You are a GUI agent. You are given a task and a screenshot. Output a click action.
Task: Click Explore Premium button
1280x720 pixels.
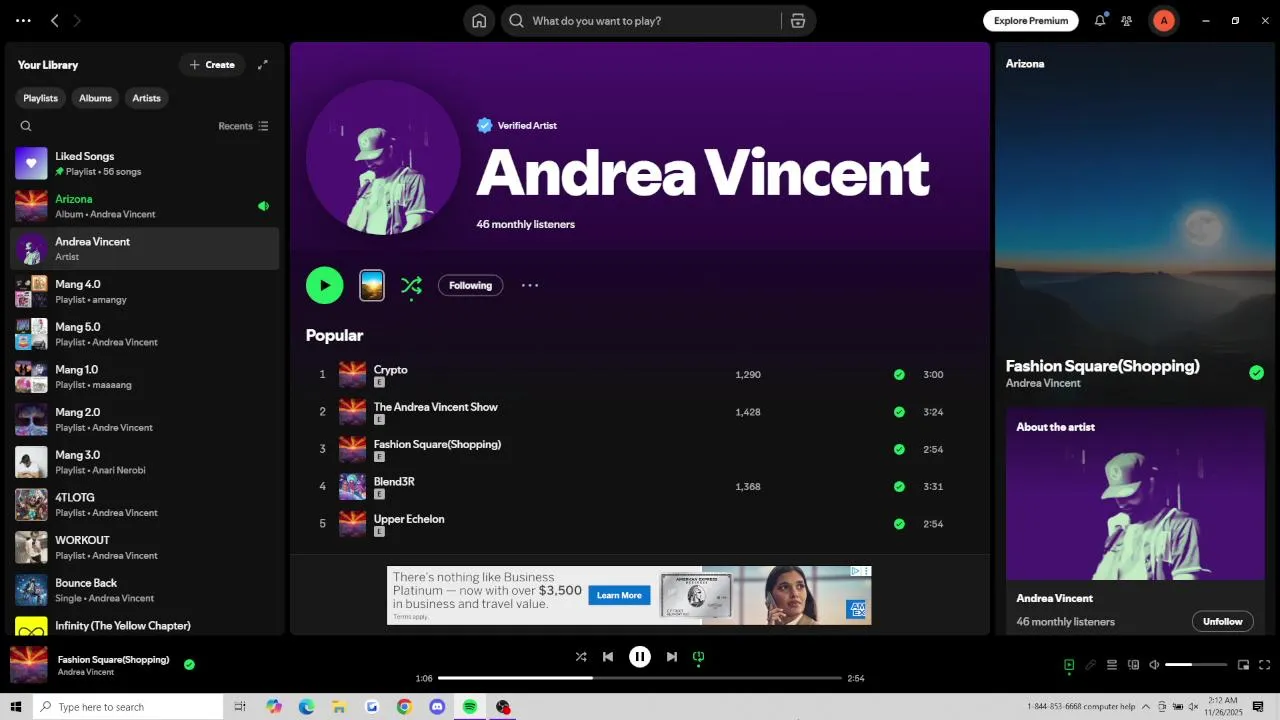coord(1031,20)
